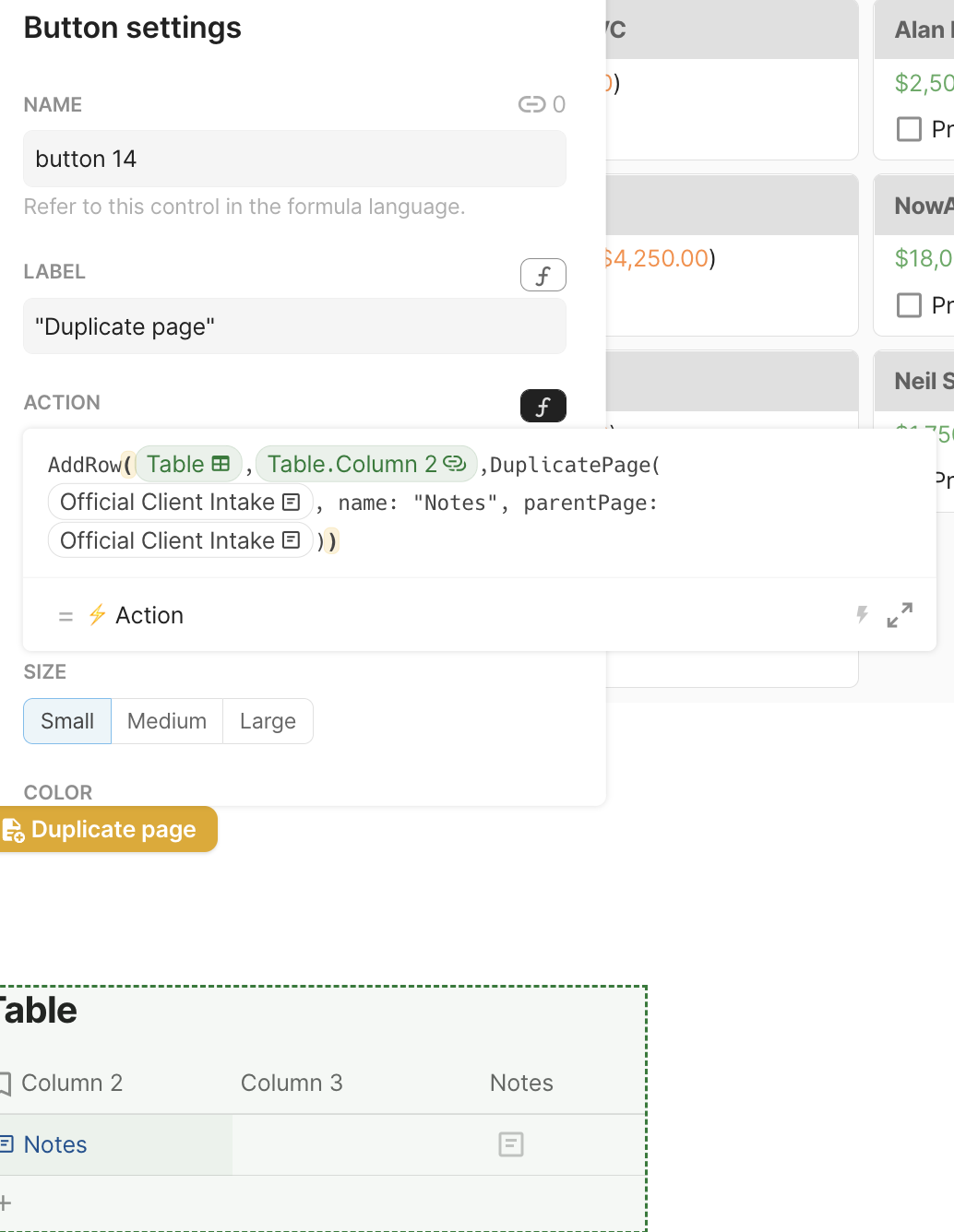The width and height of the screenshot is (954, 1232).
Task: Click the button name field "button 14"
Action: point(294,159)
